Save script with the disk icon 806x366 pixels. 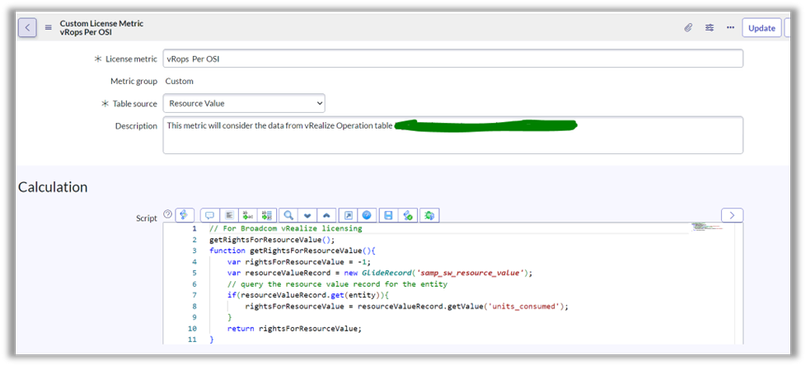[x=389, y=215]
